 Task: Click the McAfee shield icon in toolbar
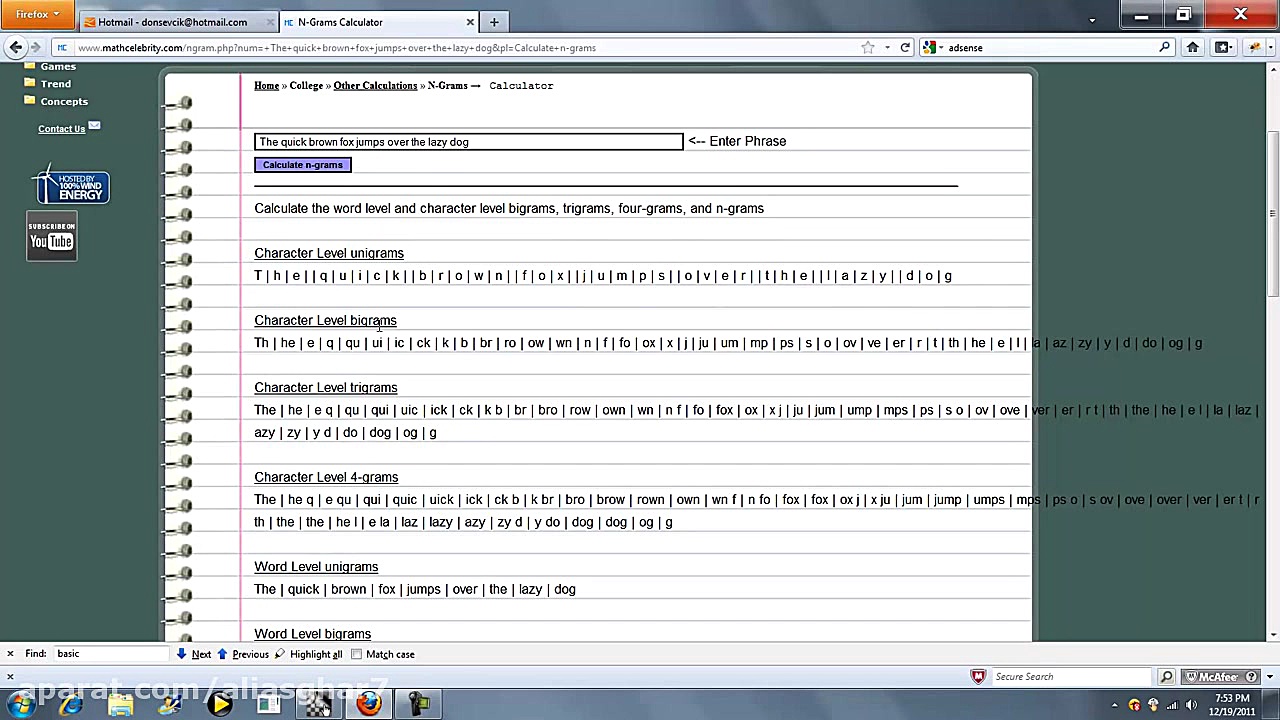tap(978, 677)
